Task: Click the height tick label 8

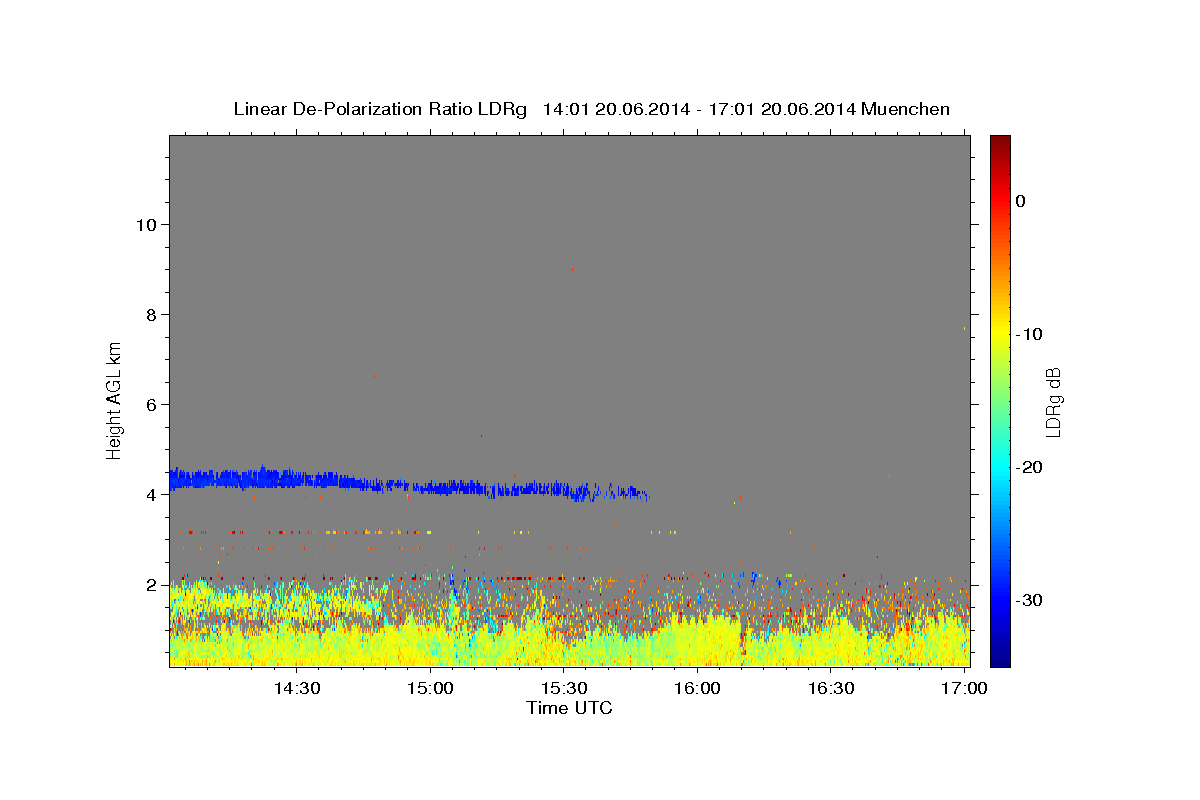Action: 152,314
